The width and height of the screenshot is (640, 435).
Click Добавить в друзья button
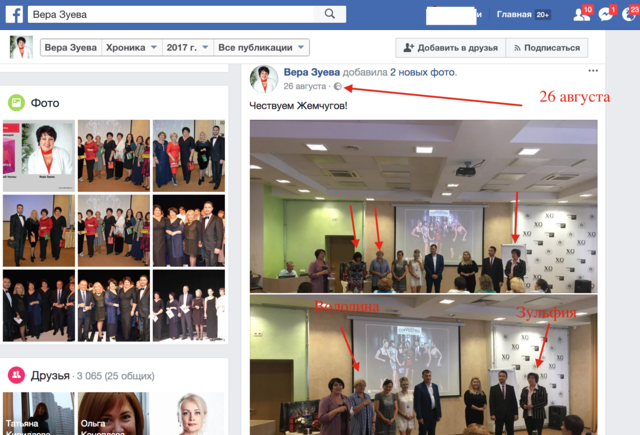click(451, 48)
